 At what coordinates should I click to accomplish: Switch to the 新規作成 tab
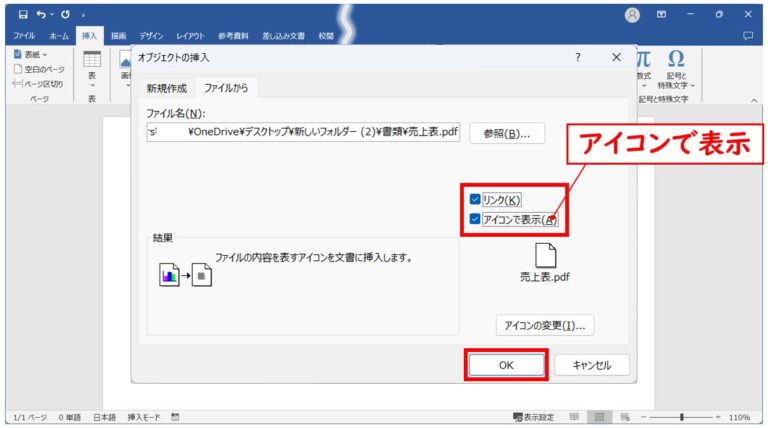point(166,89)
